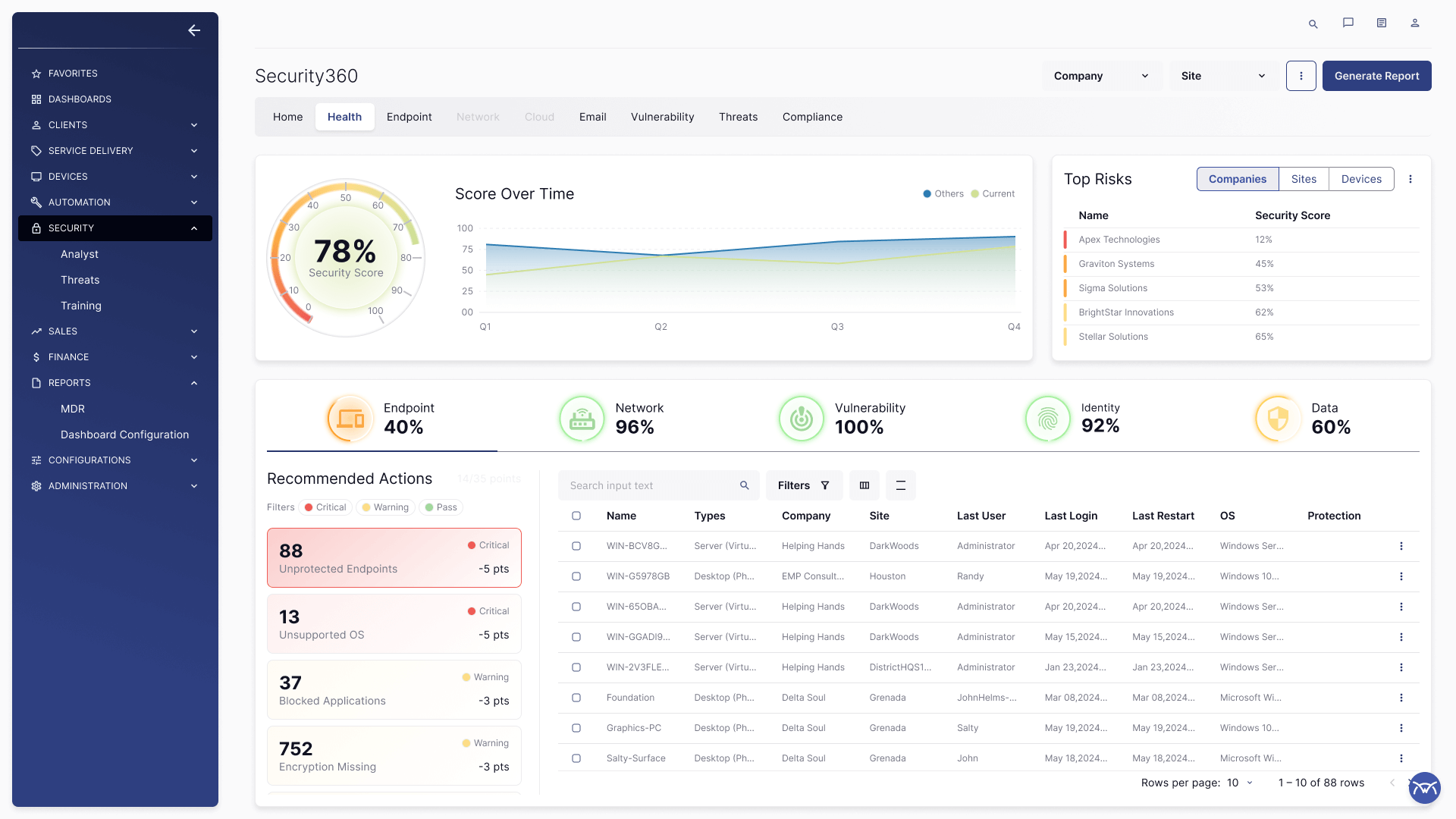This screenshot has height=819, width=1456.
Task: Select the Identity fingerprint icon
Action: (1047, 418)
